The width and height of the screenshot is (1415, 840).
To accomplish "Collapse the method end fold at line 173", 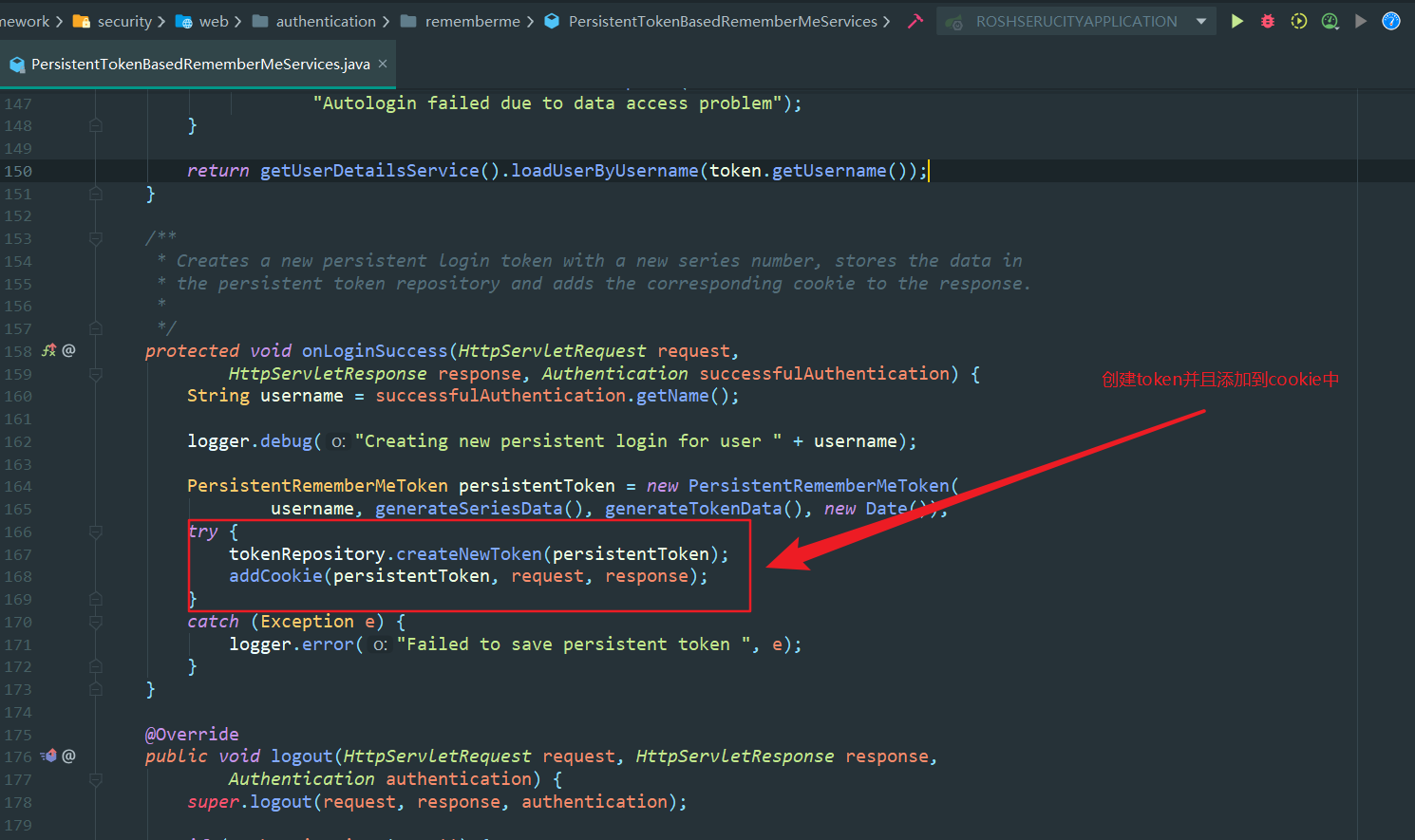I will point(96,689).
